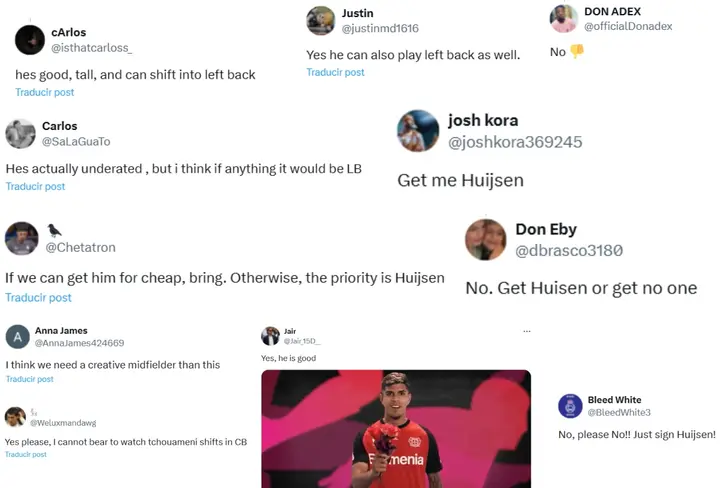Click the @Chetatron profile avatar
Image resolution: width=728 pixels, height=488 pixels.
tap(22, 239)
